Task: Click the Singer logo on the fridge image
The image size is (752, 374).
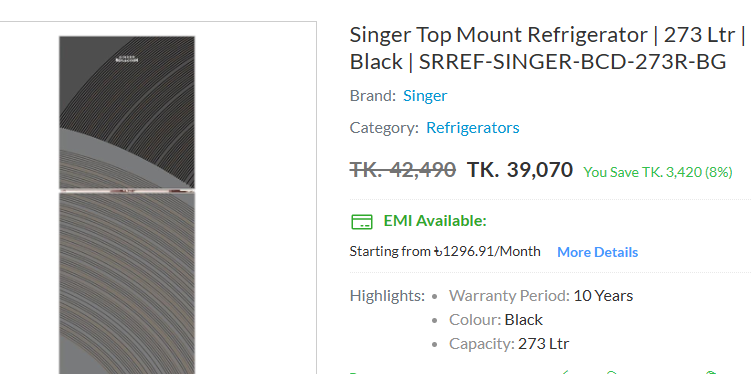Action: point(127,59)
